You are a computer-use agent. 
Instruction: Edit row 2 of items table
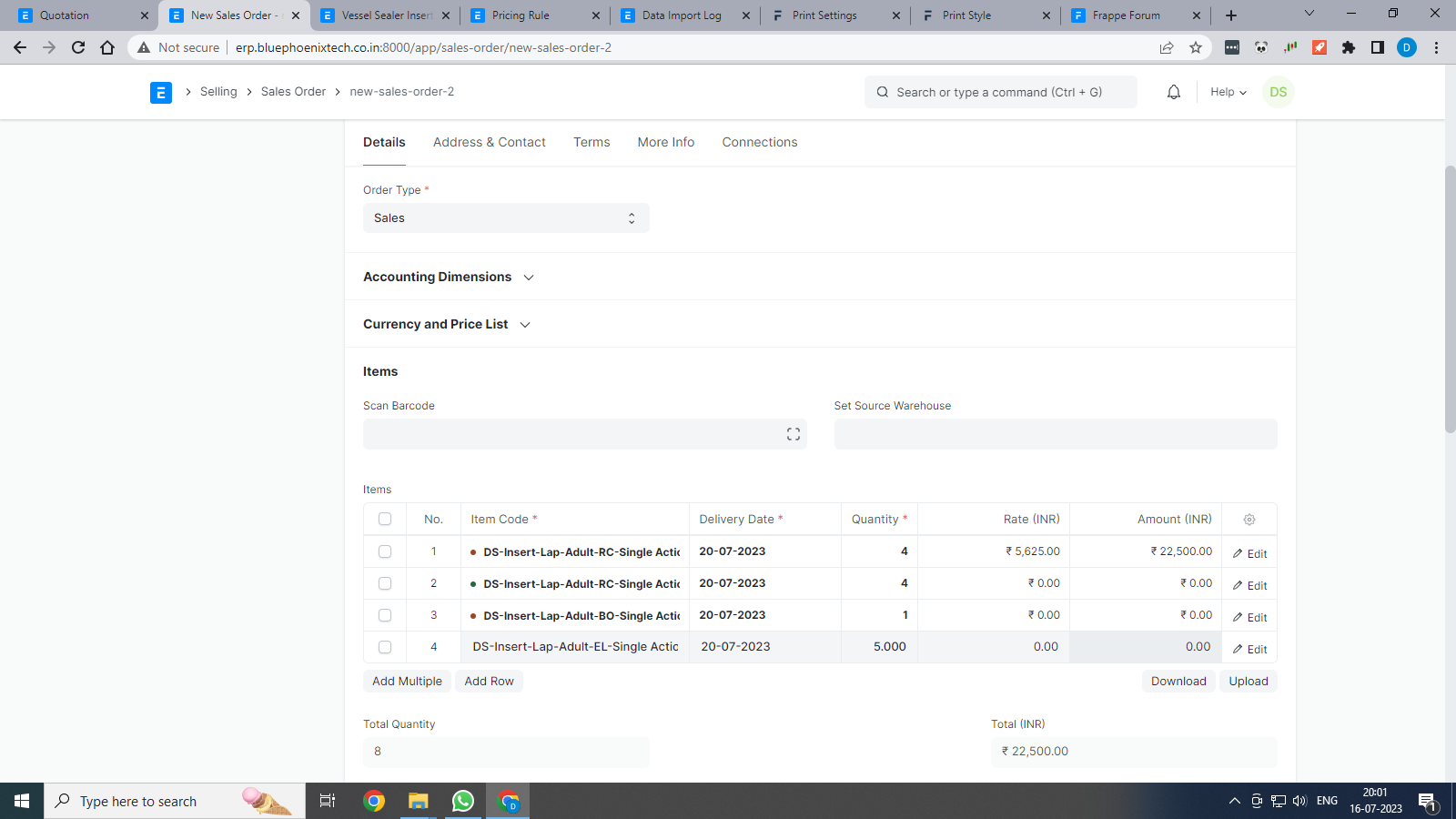(x=1249, y=585)
